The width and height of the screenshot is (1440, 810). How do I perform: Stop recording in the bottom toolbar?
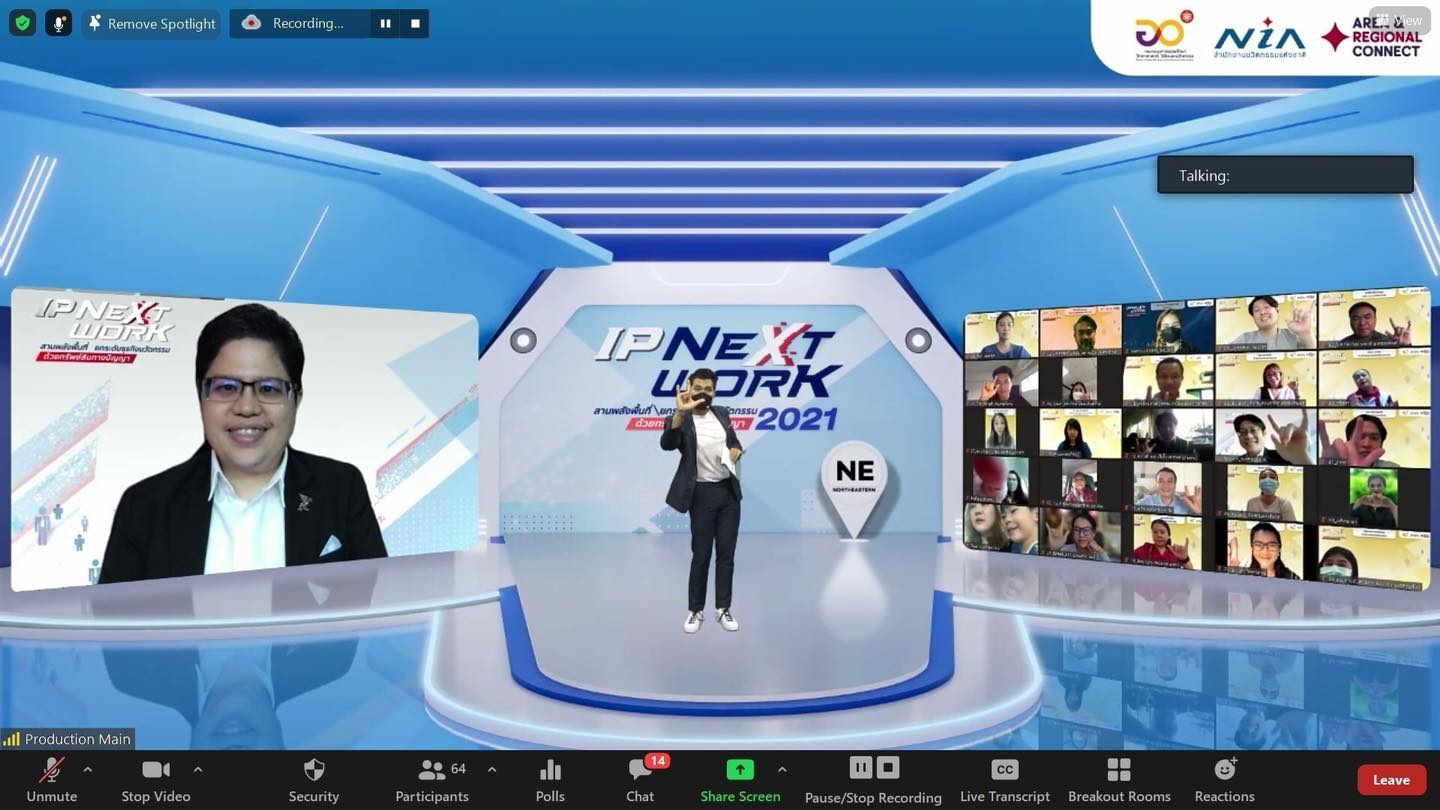[x=888, y=768]
